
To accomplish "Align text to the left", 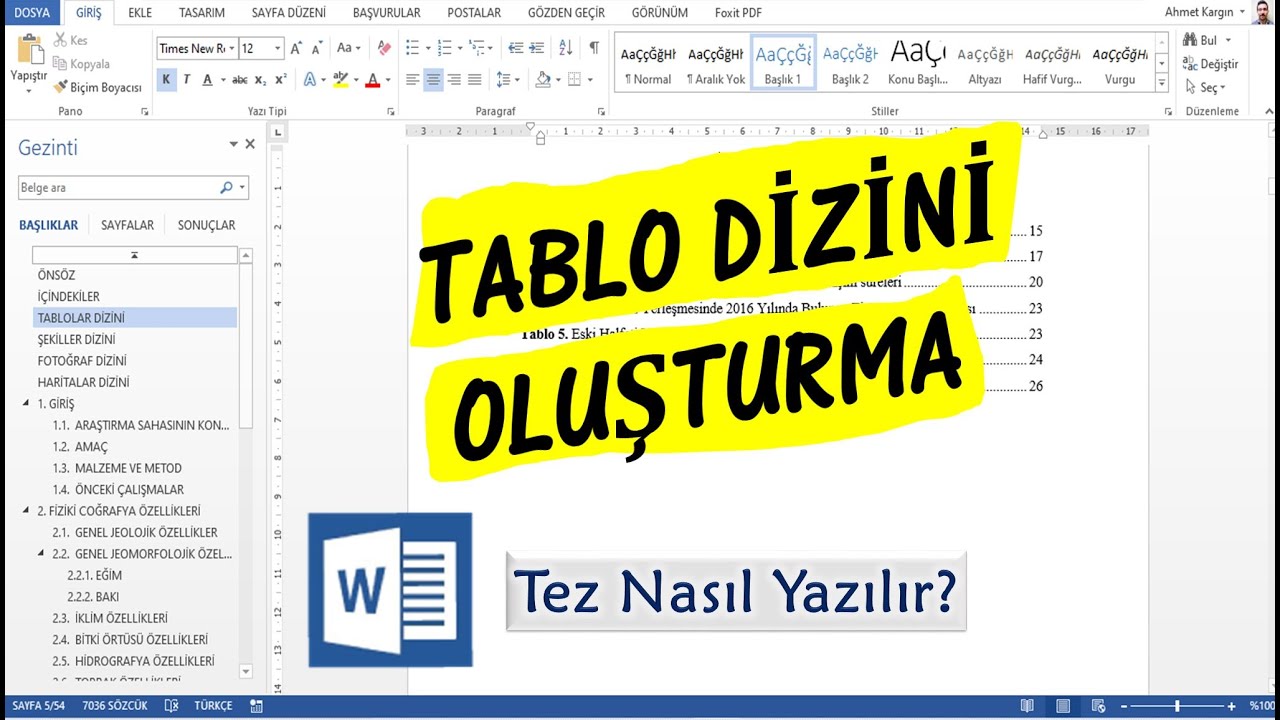I will click(x=412, y=79).
